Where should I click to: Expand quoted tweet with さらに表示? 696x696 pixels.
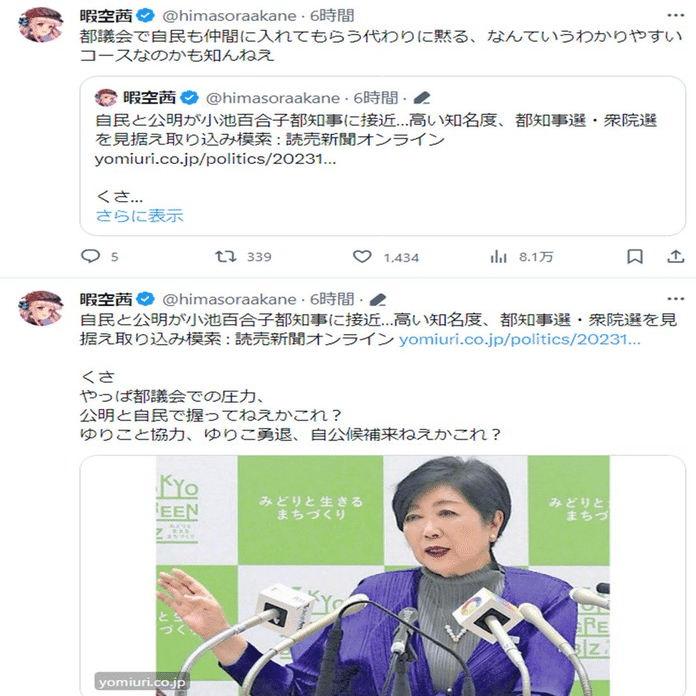[139, 216]
